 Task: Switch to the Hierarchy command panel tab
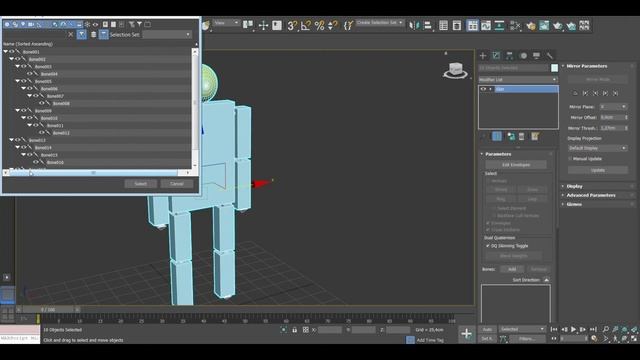click(509, 56)
